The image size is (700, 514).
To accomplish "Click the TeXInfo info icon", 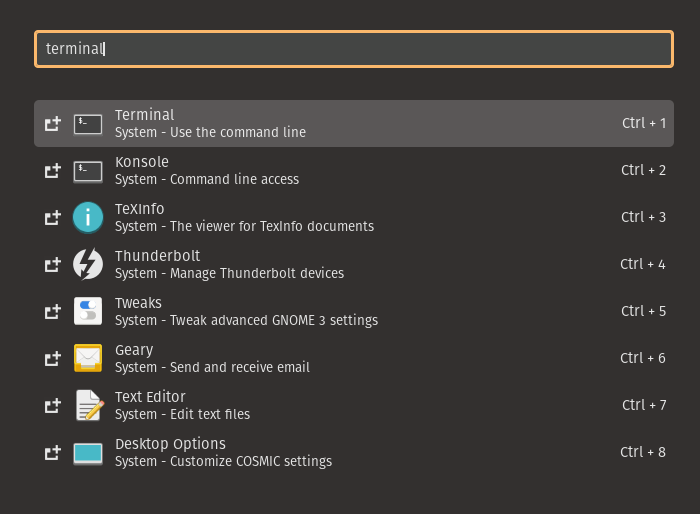I will pos(88,218).
